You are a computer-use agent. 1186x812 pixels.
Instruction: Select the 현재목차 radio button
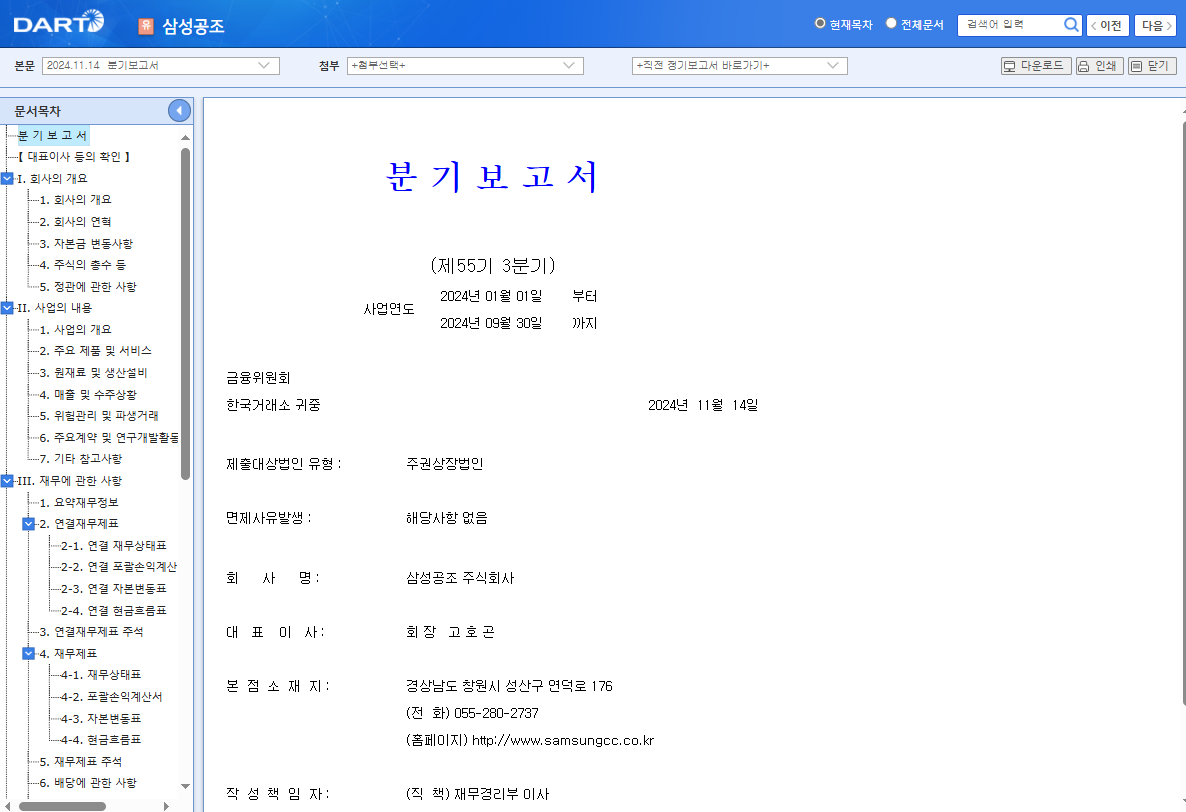[820, 25]
